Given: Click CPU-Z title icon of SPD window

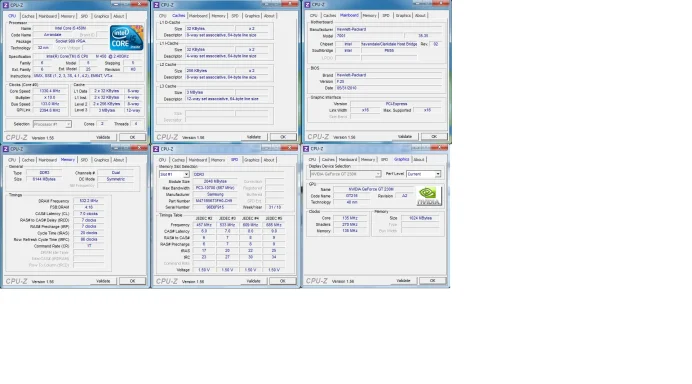Looking at the screenshot, I should pyautogui.click(x=156, y=149).
